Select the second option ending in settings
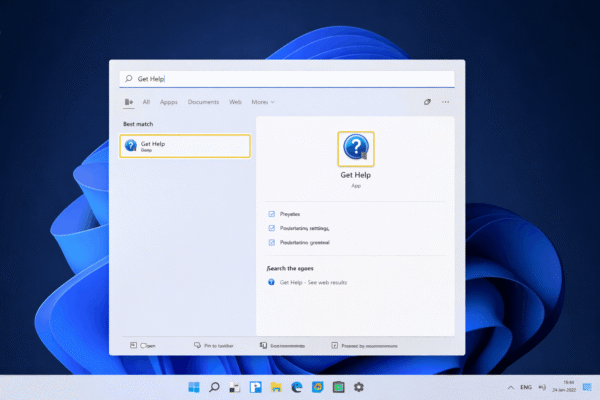This screenshot has width=600, height=400. coord(304,228)
